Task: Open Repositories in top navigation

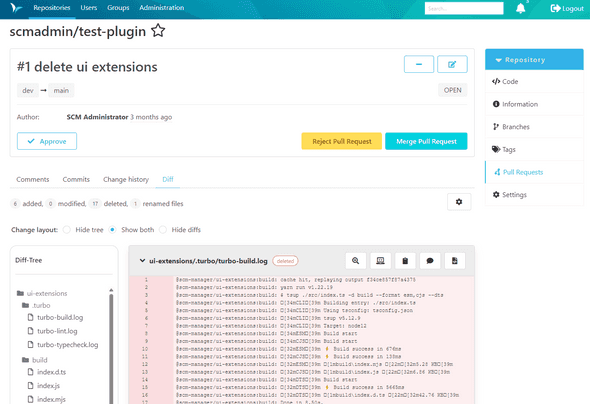Action: tap(52, 8)
